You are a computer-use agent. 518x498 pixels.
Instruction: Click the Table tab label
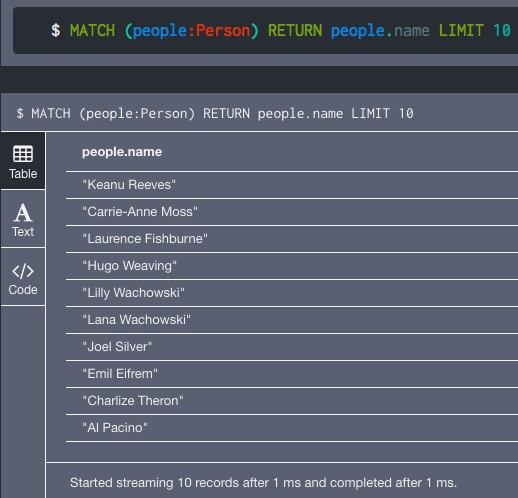23,174
